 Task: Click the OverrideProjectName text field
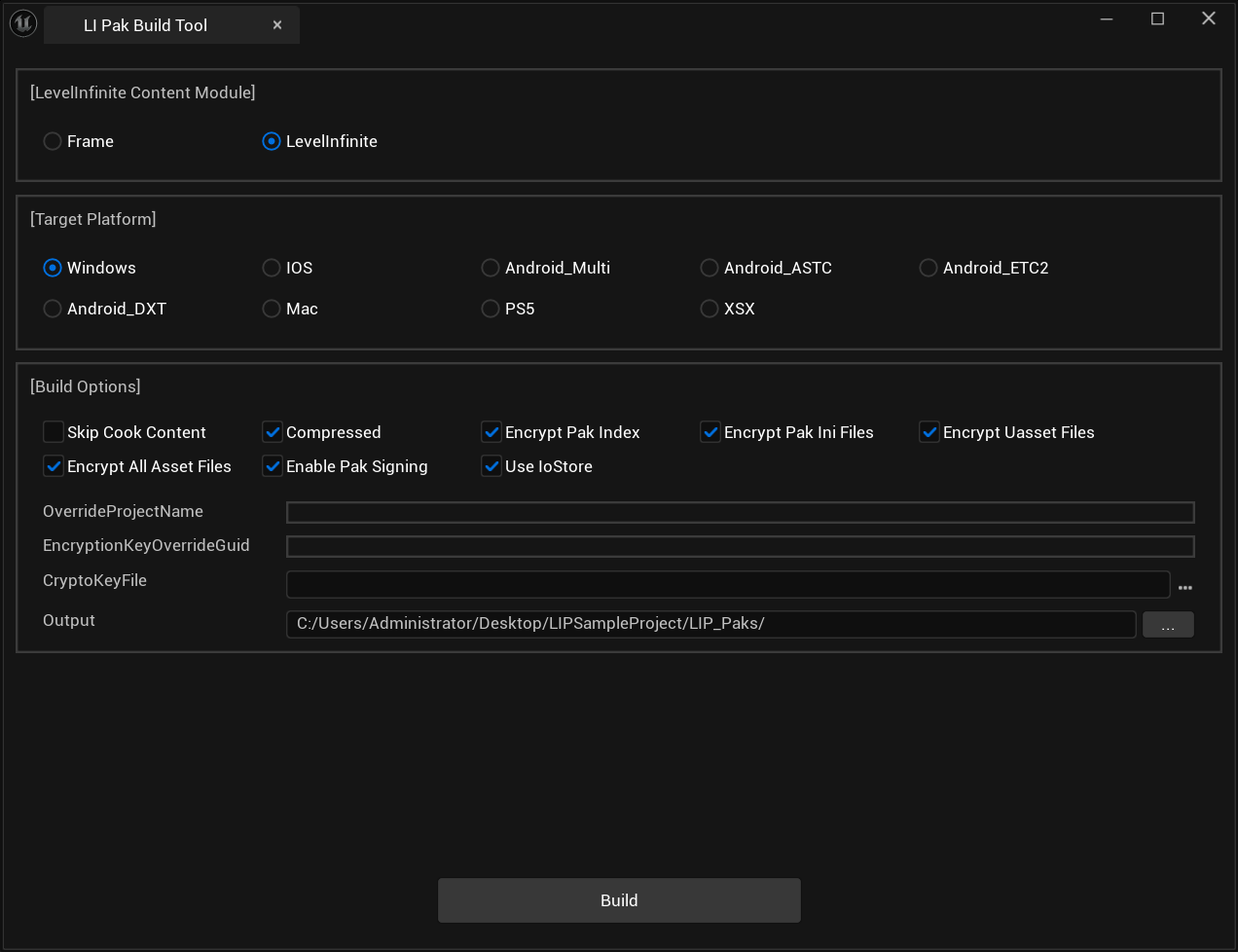pos(740,513)
